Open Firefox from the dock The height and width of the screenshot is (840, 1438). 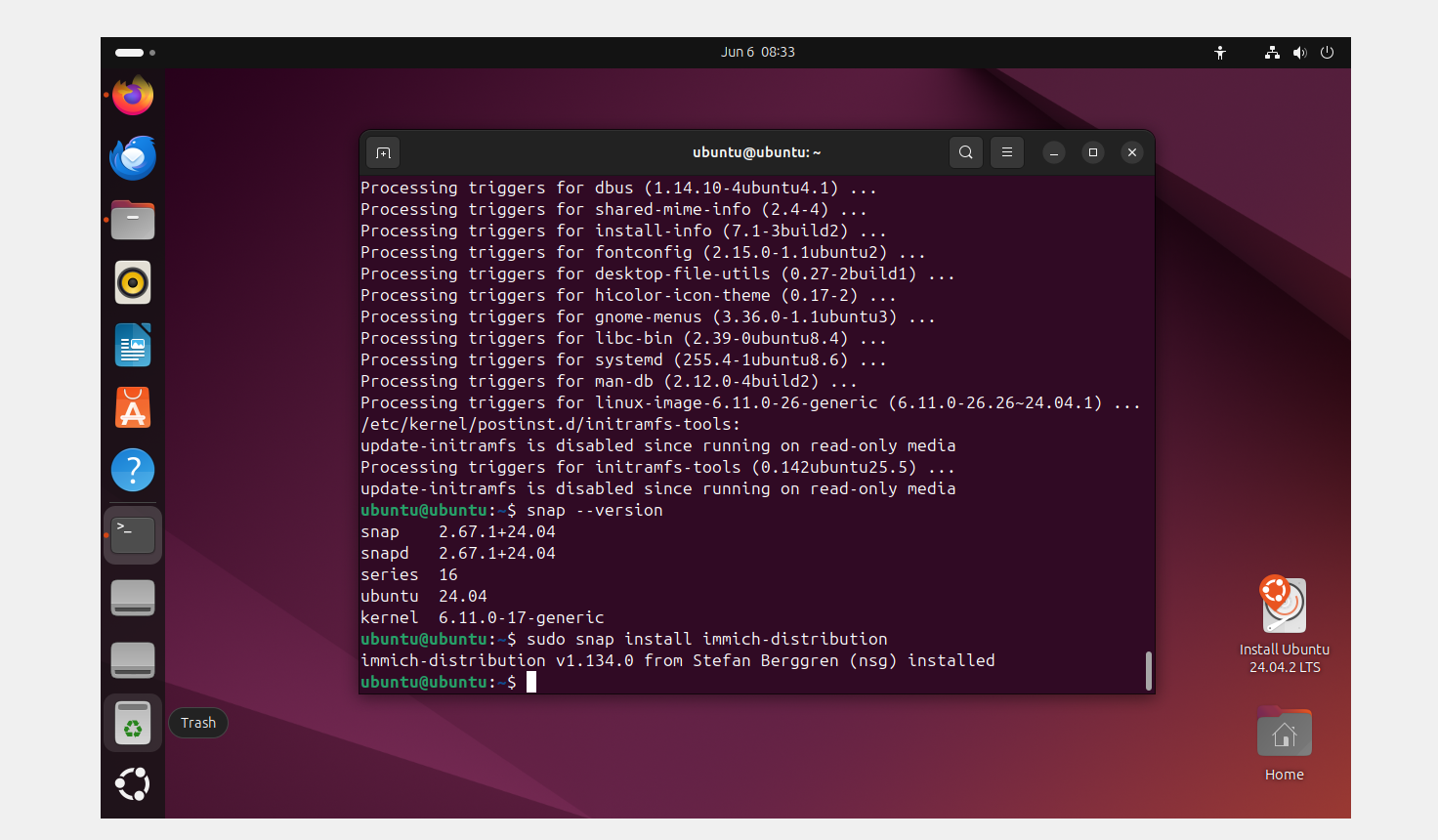(x=133, y=95)
